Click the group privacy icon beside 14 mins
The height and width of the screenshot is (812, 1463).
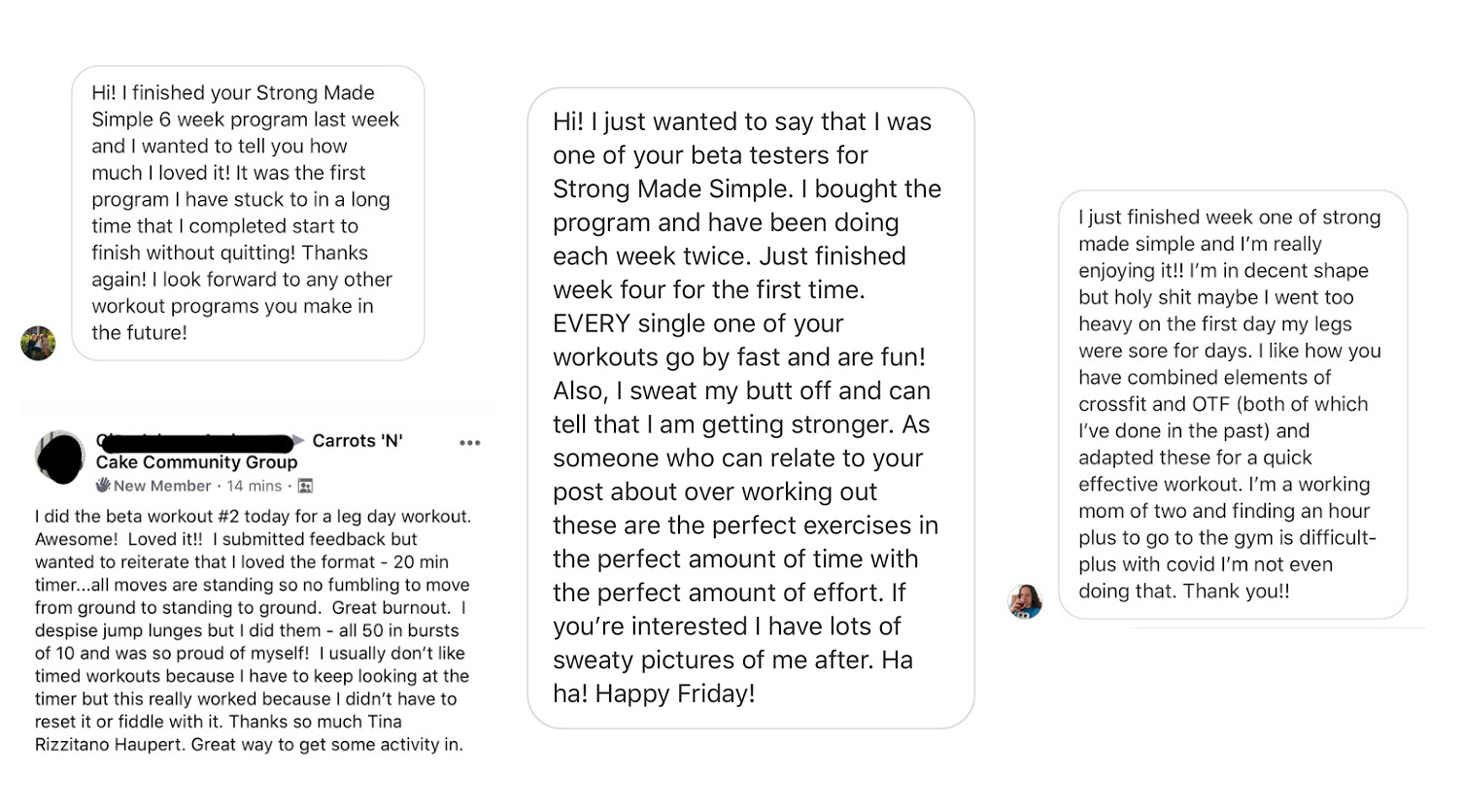305,486
